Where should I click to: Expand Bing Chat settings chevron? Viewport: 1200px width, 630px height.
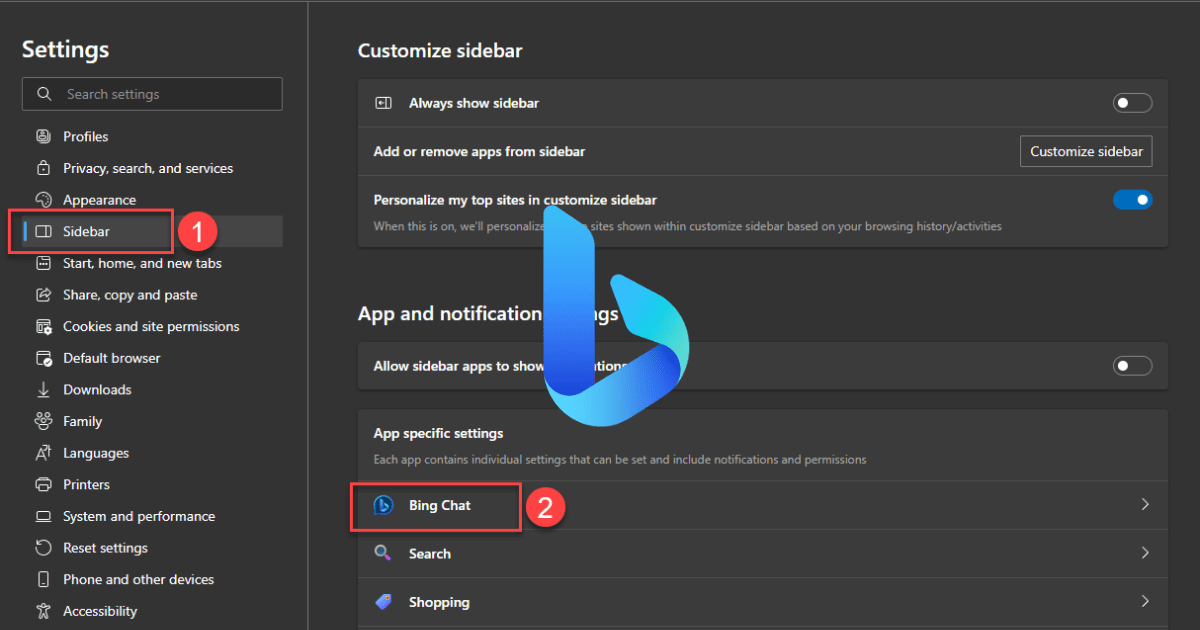click(x=1145, y=505)
